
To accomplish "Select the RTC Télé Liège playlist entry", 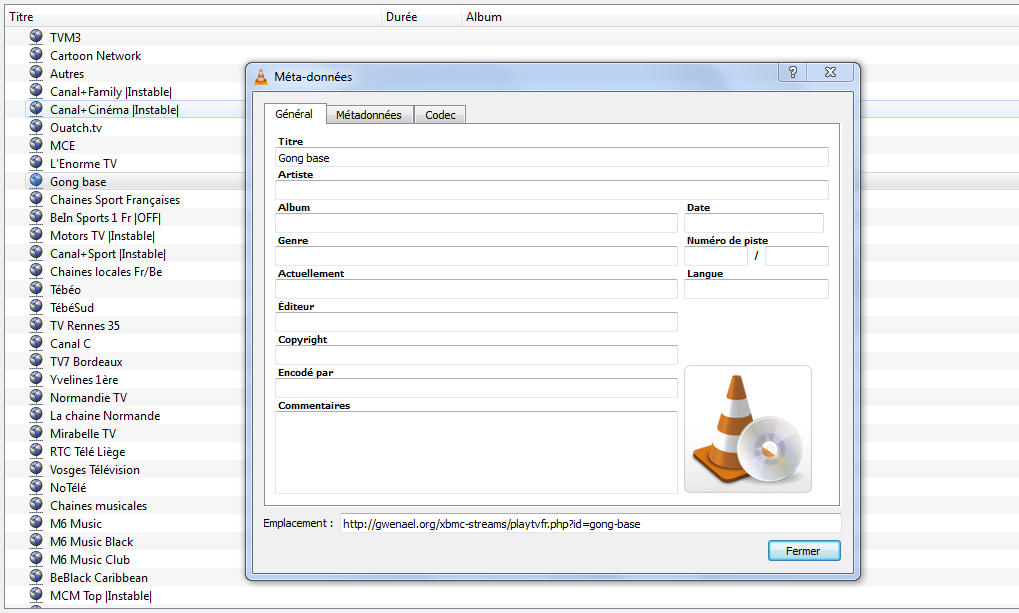I will tap(88, 452).
